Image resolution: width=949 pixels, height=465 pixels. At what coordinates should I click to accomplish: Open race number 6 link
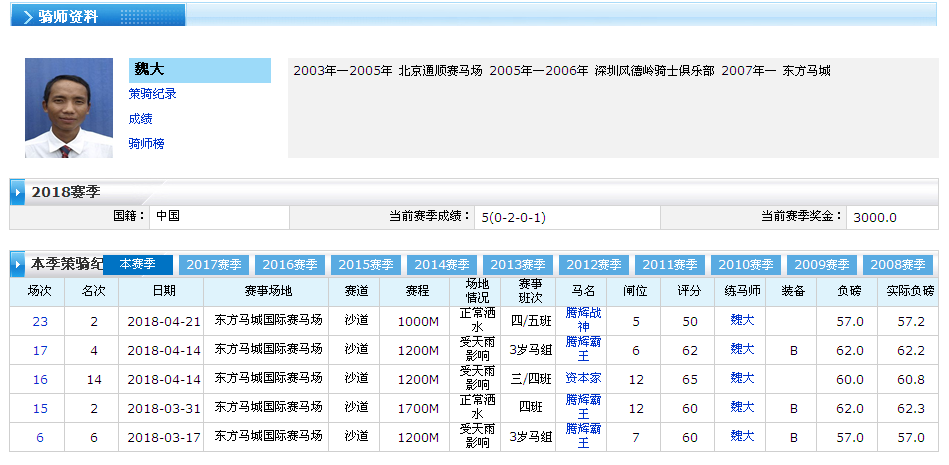point(40,437)
